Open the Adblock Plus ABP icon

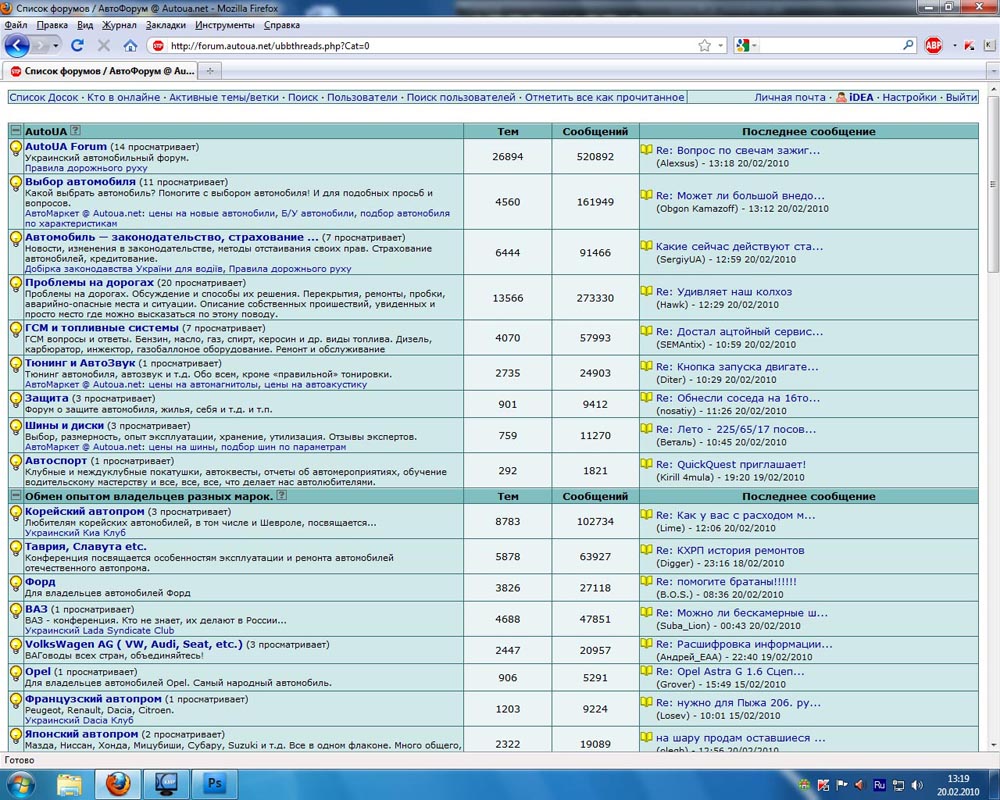click(x=933, y=45)
